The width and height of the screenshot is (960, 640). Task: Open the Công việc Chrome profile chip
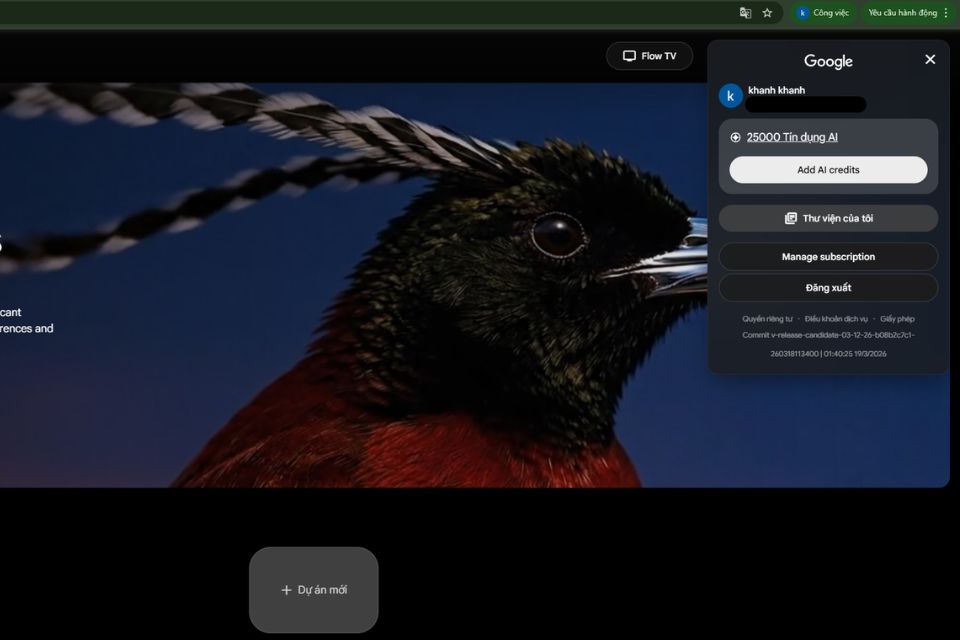(822, 13)
